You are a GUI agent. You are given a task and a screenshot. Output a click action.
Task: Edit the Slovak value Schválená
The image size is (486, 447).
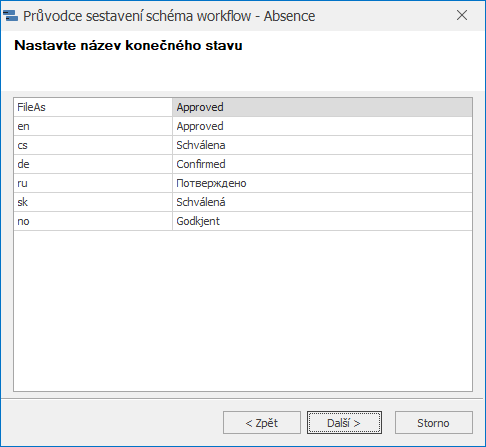pos(322,202)
